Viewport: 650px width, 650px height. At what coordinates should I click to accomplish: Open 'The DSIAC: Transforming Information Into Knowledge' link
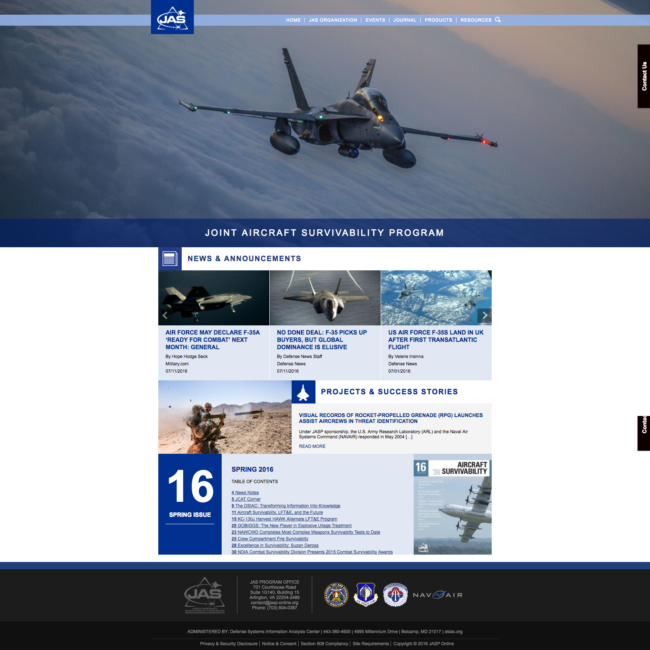click(286, 506)
